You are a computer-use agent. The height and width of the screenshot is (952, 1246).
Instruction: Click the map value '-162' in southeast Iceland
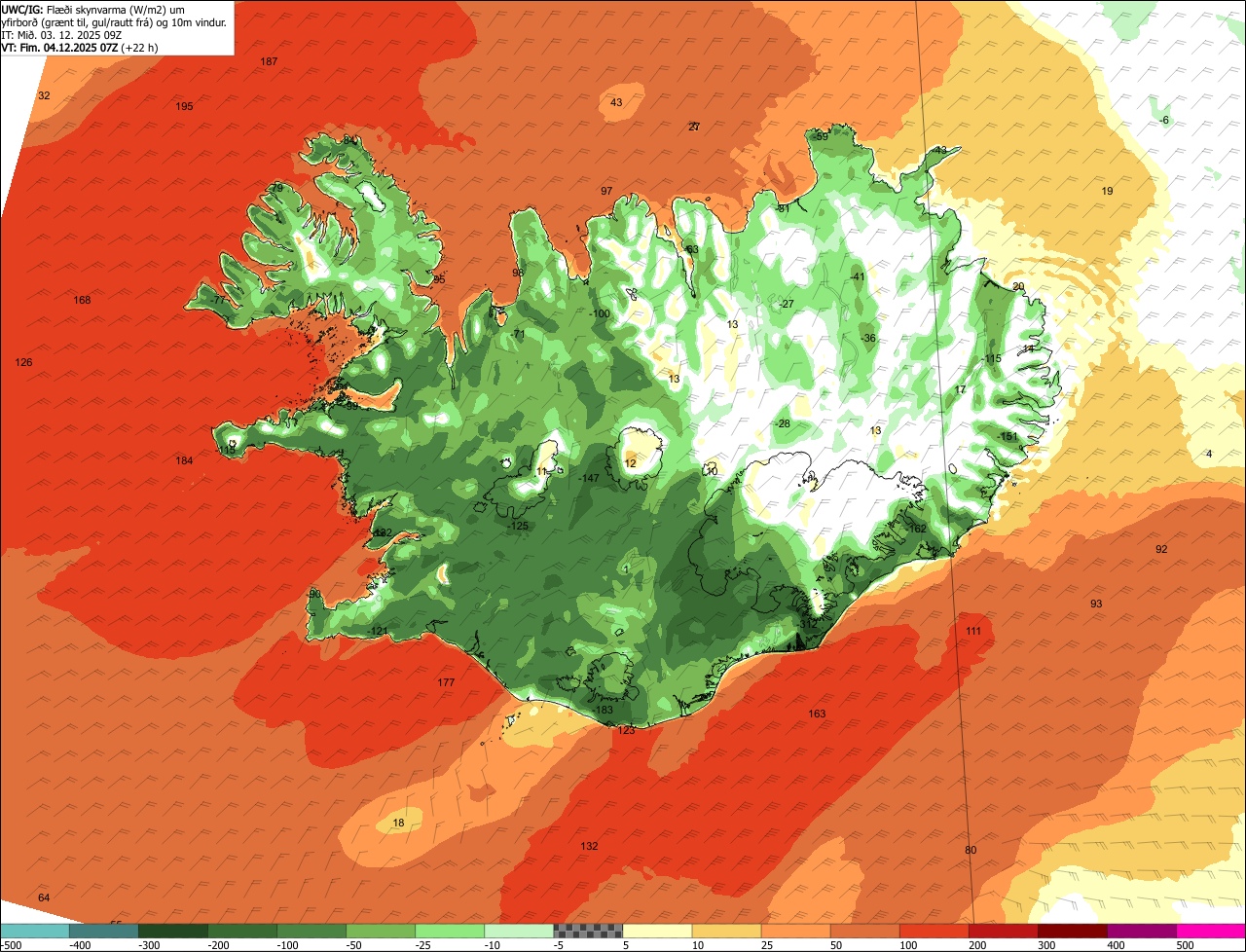tap(916, 529)
